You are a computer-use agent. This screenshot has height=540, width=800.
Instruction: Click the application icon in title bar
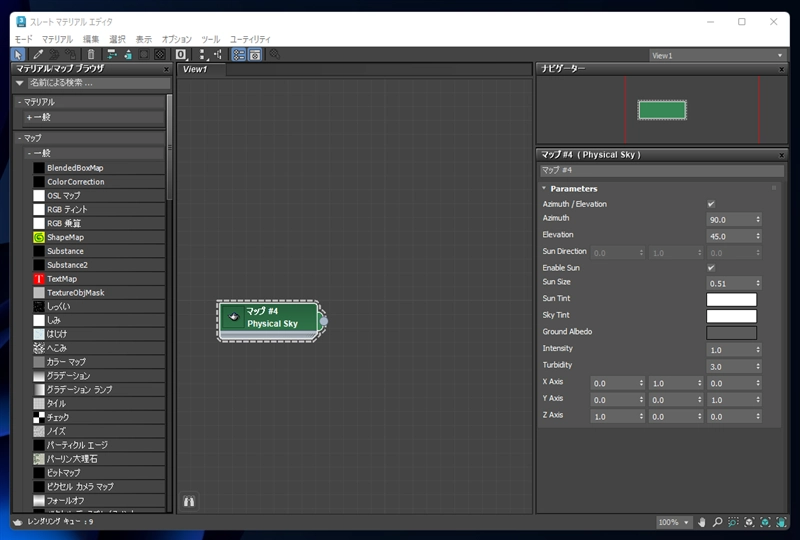pos(21,21)
